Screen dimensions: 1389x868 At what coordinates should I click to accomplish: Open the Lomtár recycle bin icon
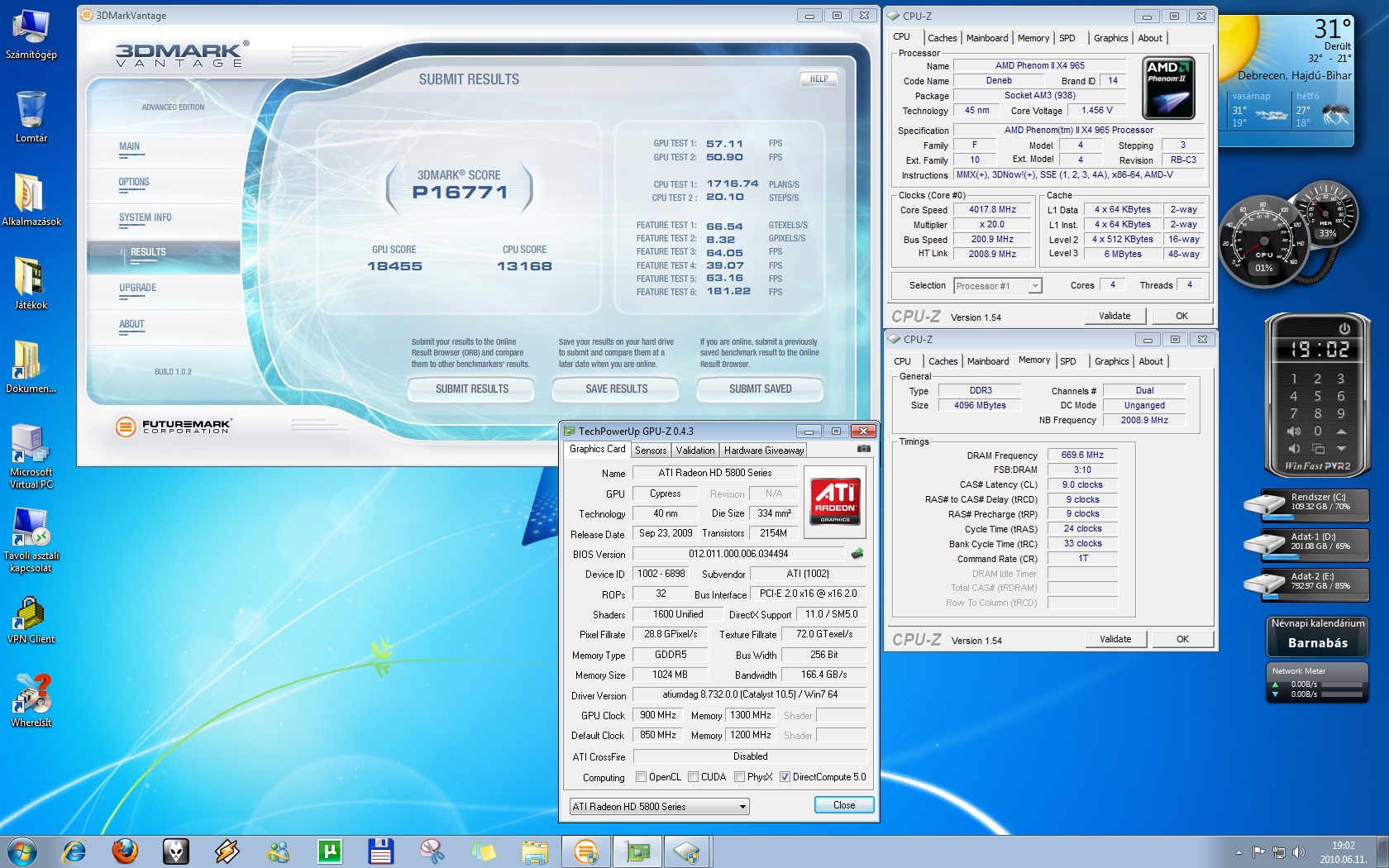click(31, 117)
